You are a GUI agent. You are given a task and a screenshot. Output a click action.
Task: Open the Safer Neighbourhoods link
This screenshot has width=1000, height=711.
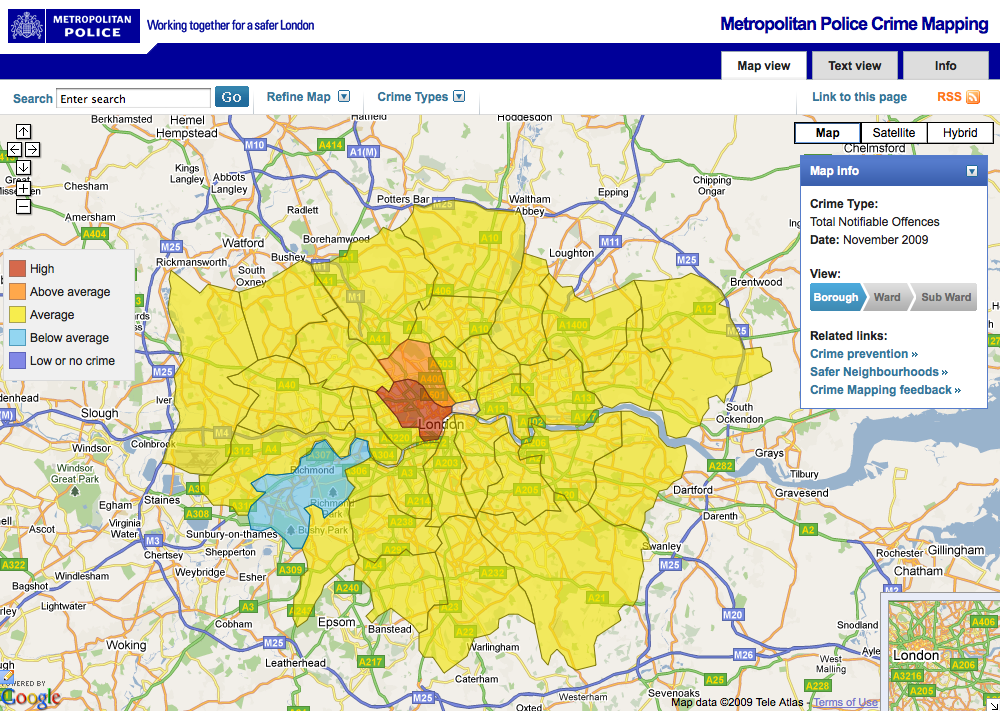879,372
